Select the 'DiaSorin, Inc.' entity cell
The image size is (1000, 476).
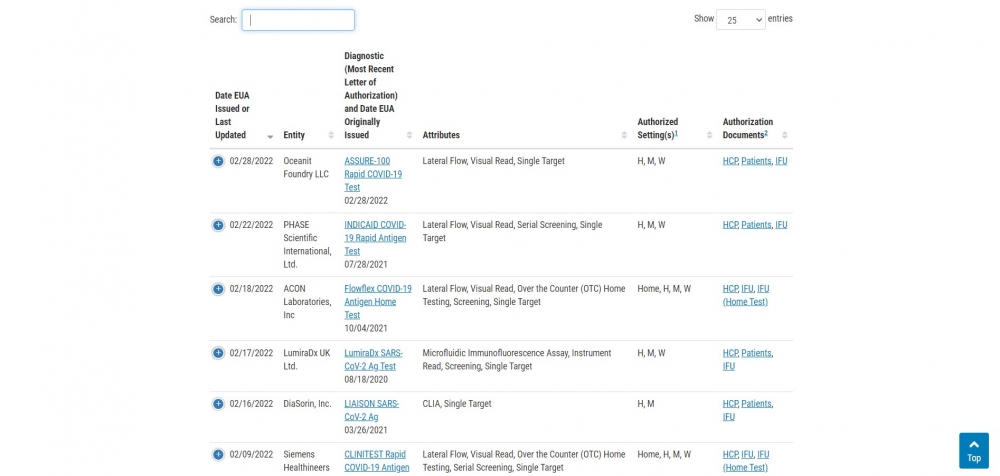point(307,404)
